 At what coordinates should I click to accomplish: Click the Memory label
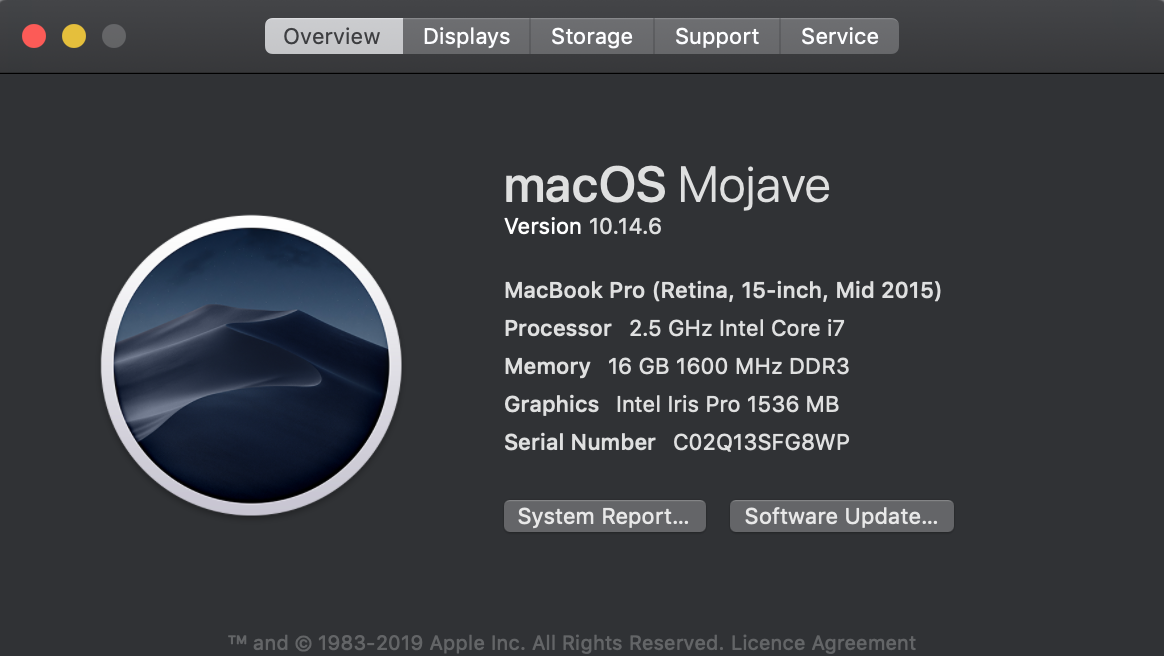[547, 367]
